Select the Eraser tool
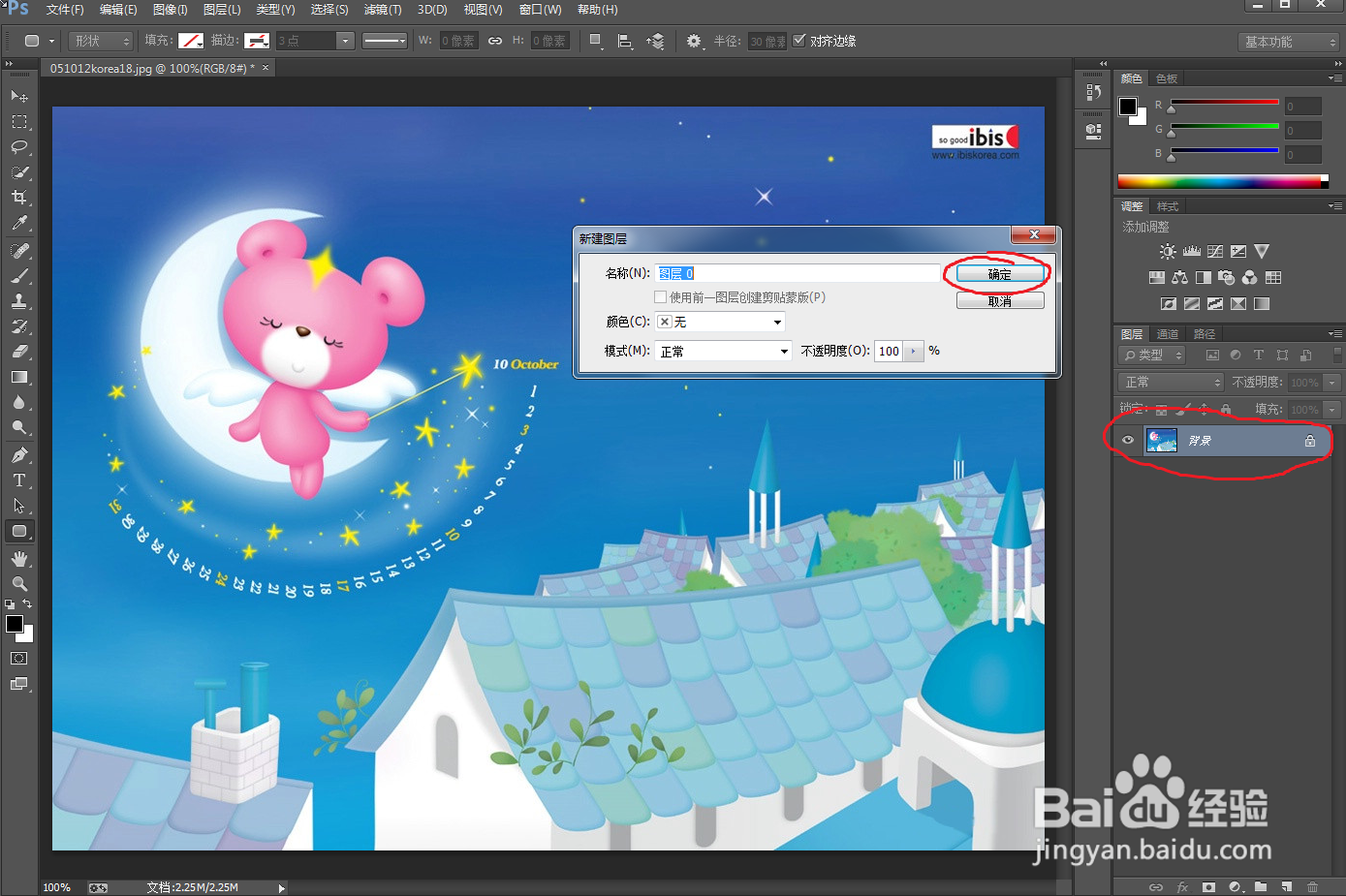1346x896 pixels. coord(18,352)
